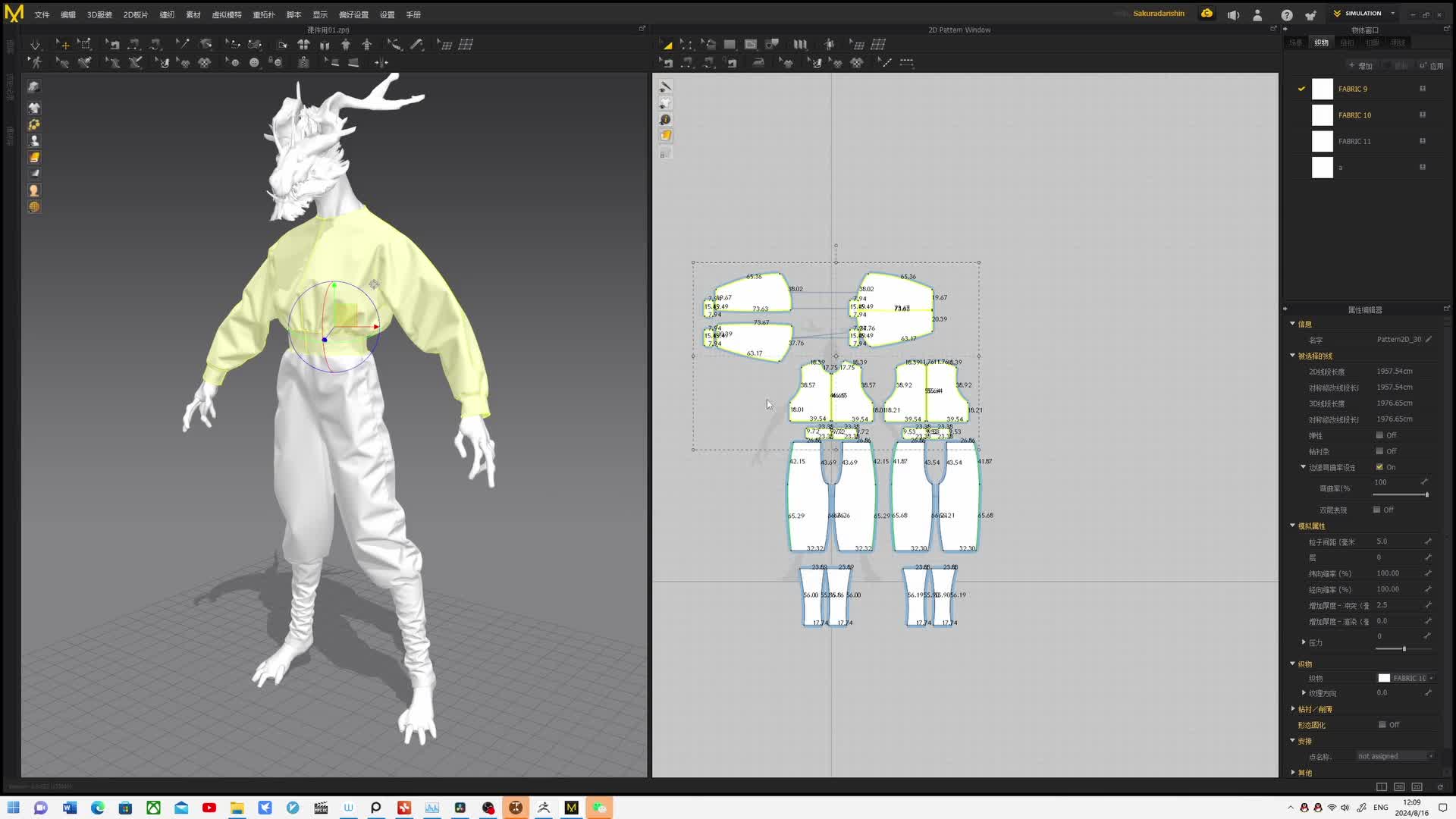1456x819 pixels.
Task: Click the yellow fabric icon in 3D sidebar
Action: coord(34,157)
